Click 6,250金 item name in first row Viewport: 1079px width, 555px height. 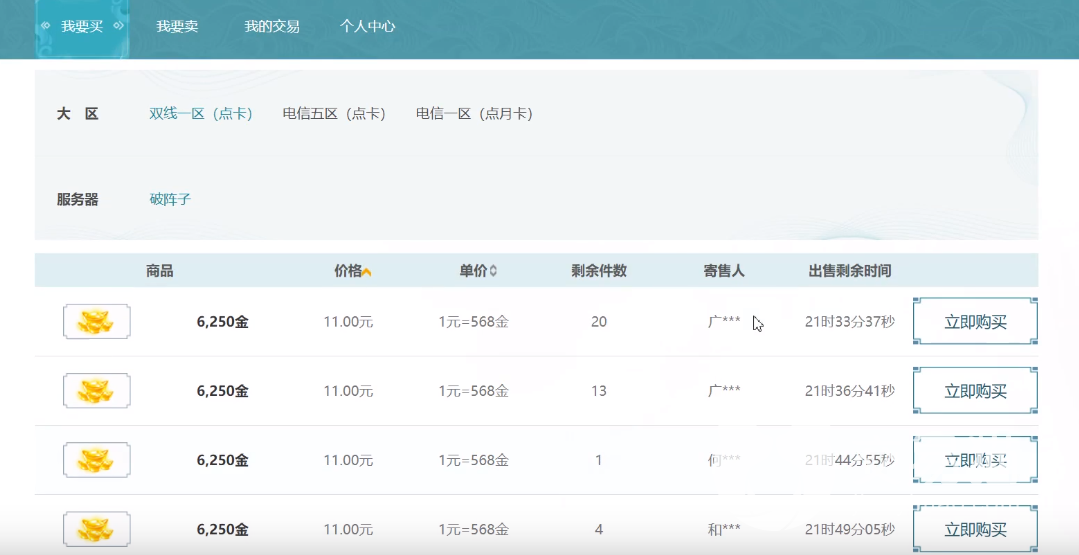click(x=222, y=322)
